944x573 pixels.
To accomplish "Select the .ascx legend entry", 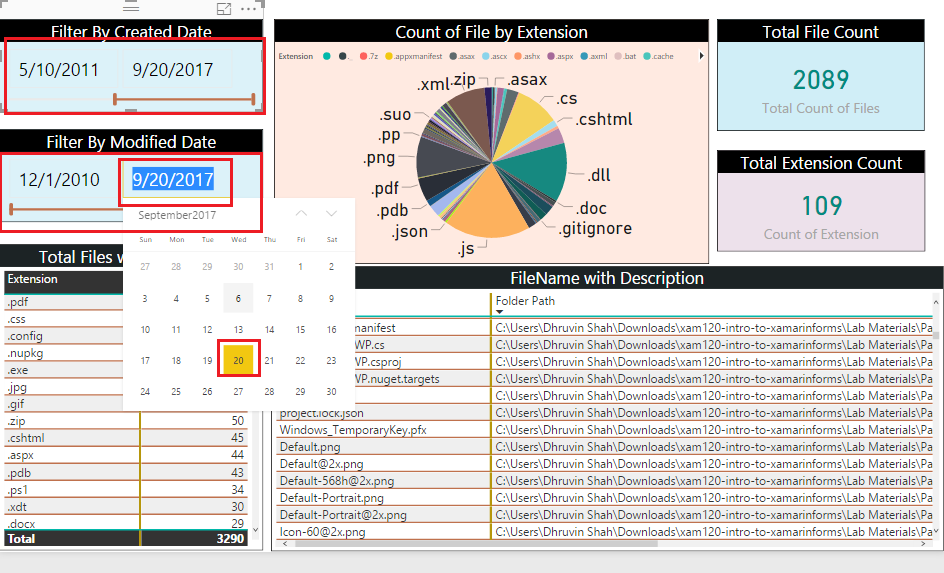I will (x=495, y=56).
